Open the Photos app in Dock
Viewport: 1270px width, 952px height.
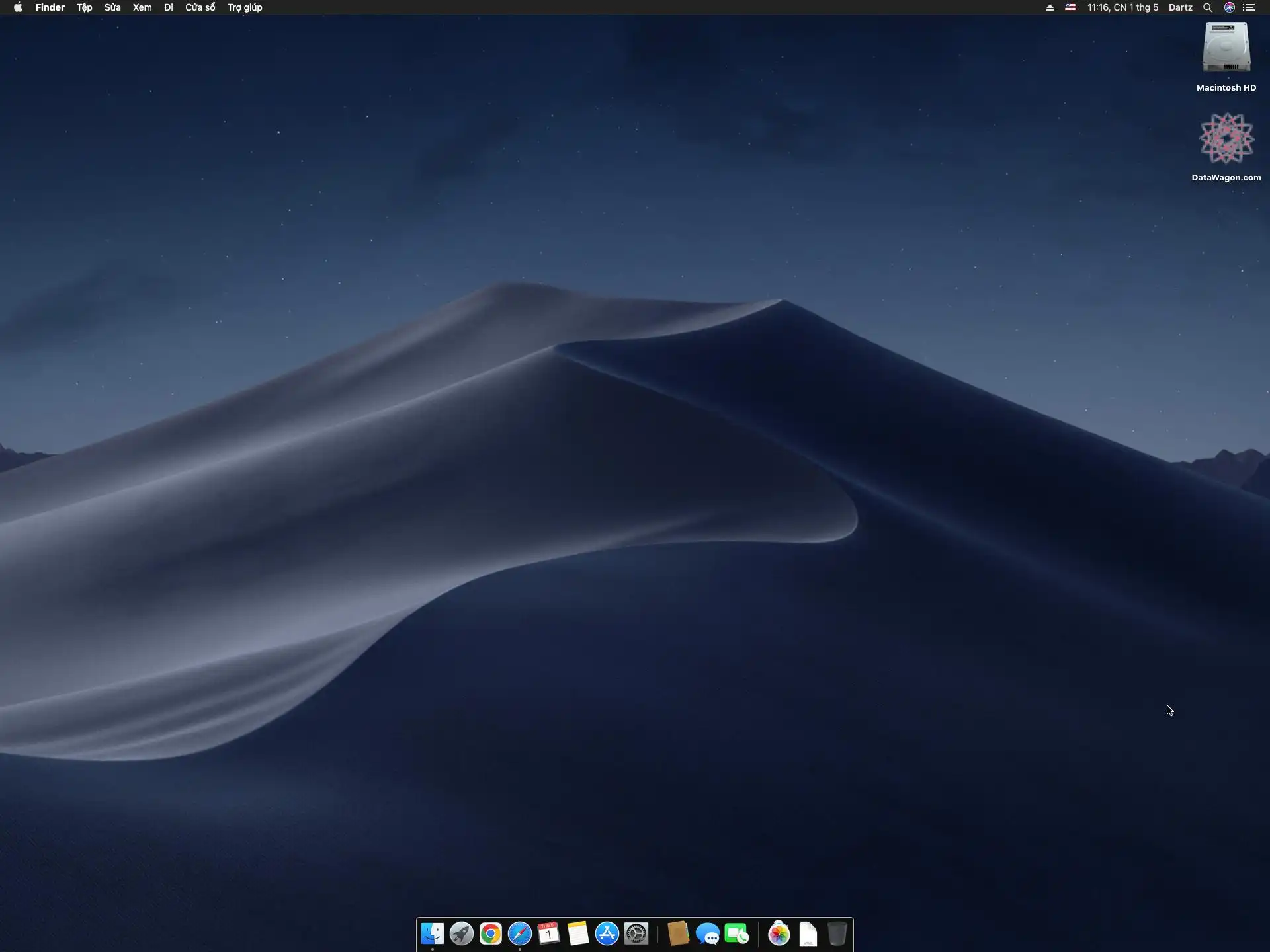pos(779,933)
